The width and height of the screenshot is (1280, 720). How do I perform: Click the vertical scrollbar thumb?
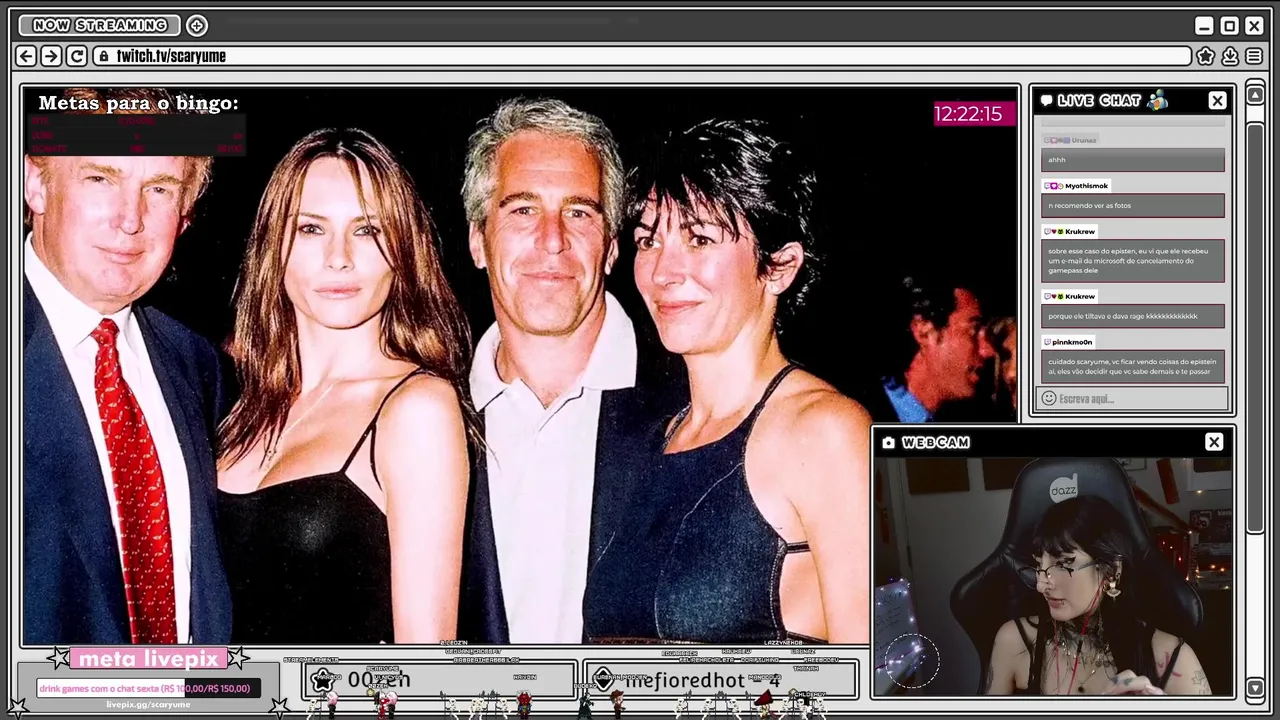(x=1255, y=330)
